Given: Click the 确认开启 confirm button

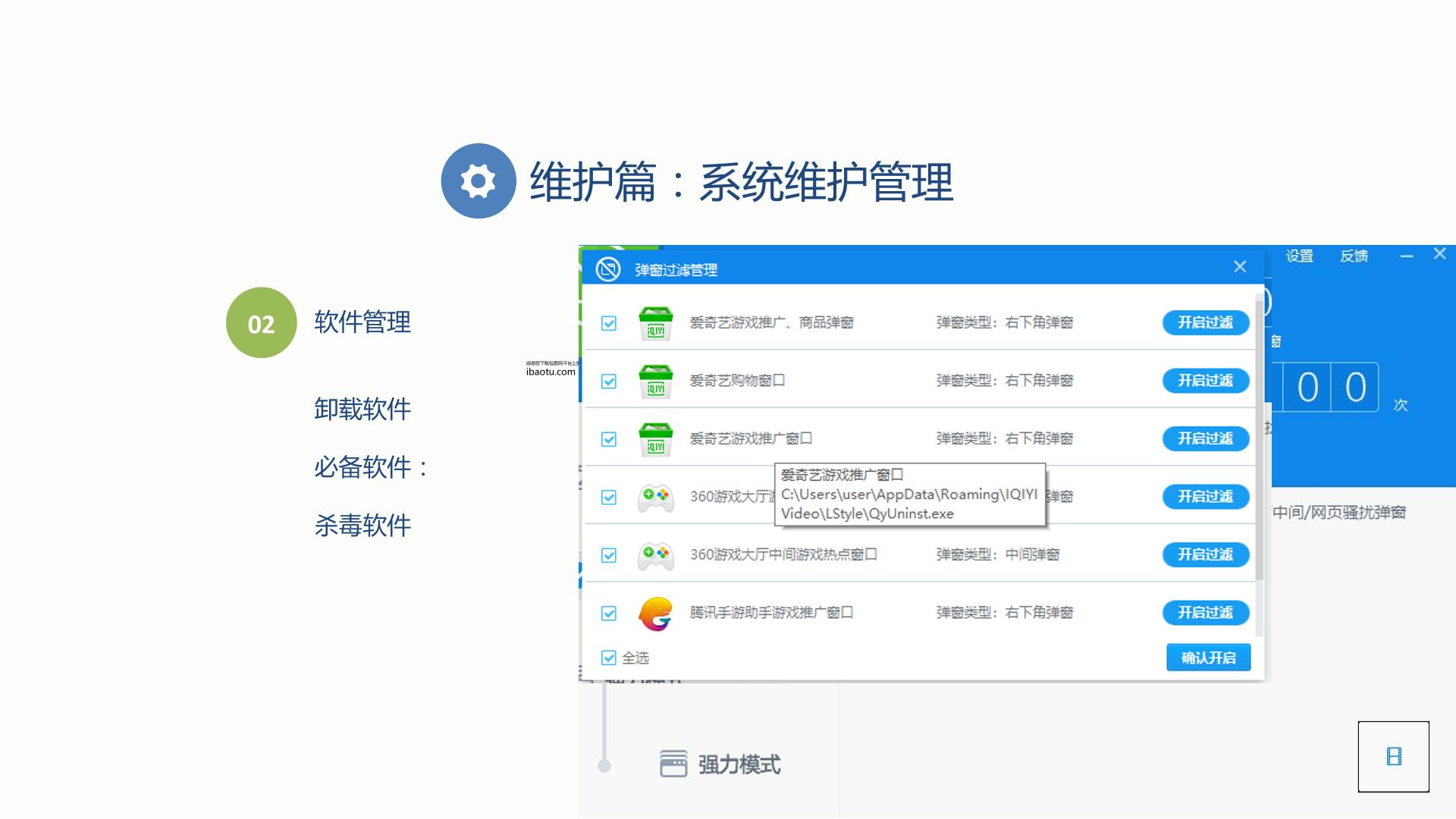Looking at the screenshot, I should pyautogui.click(x=1209, y=658).
